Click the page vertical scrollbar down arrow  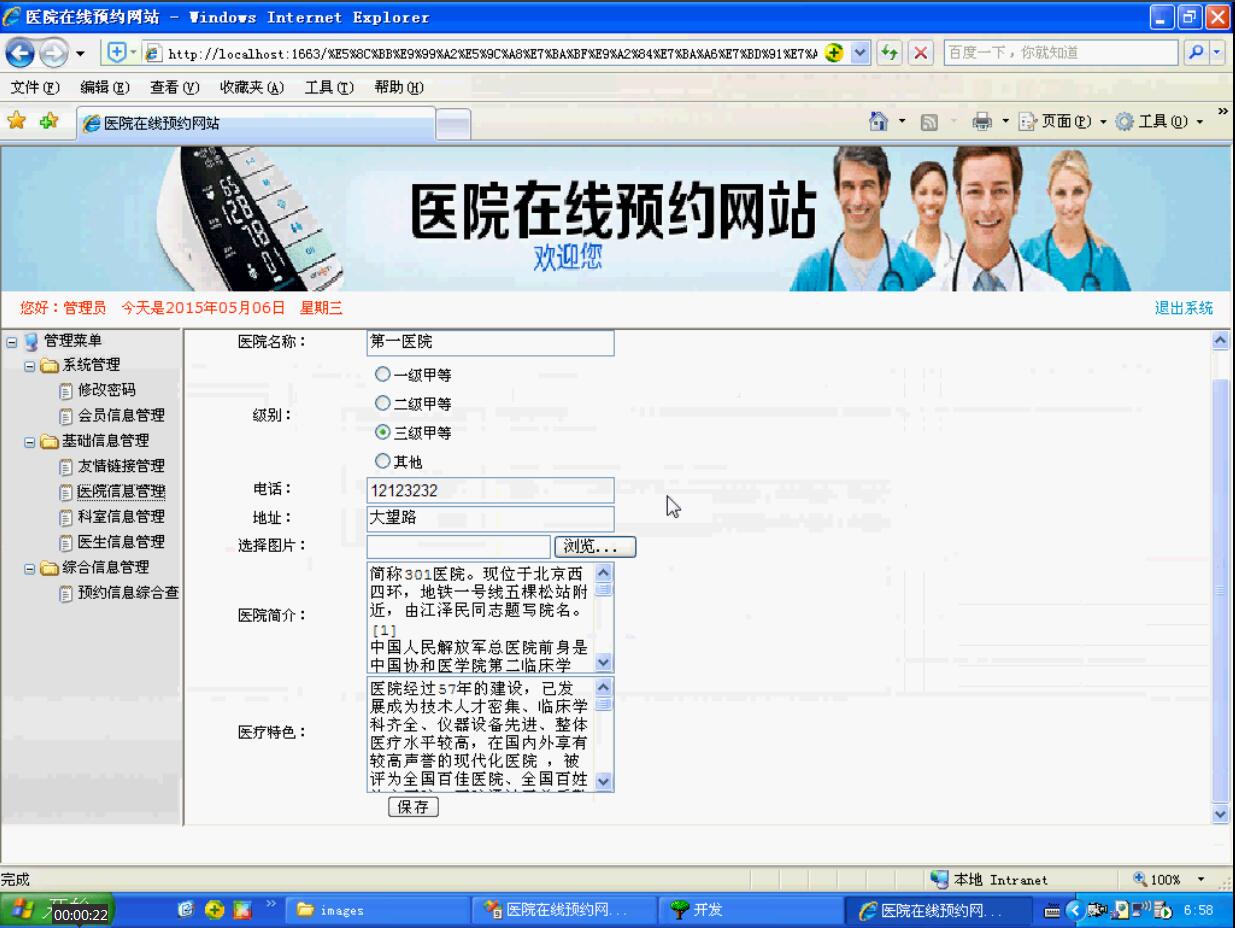(x=1220, y=815)
